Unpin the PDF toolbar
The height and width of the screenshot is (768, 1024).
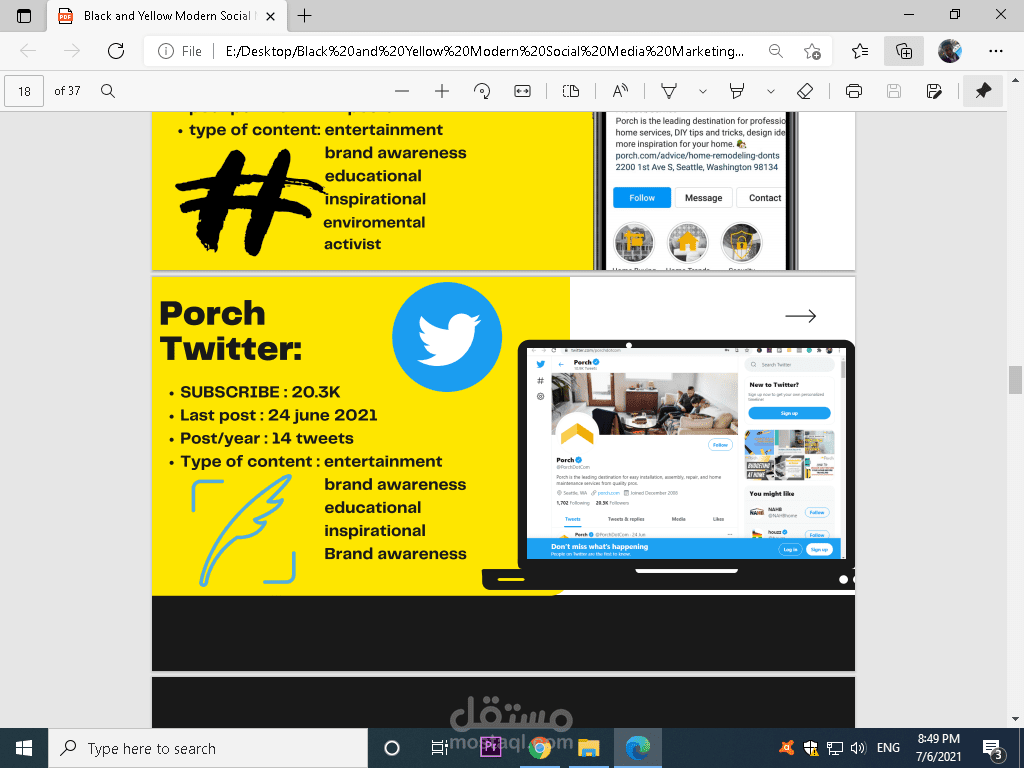coord(983,91)
